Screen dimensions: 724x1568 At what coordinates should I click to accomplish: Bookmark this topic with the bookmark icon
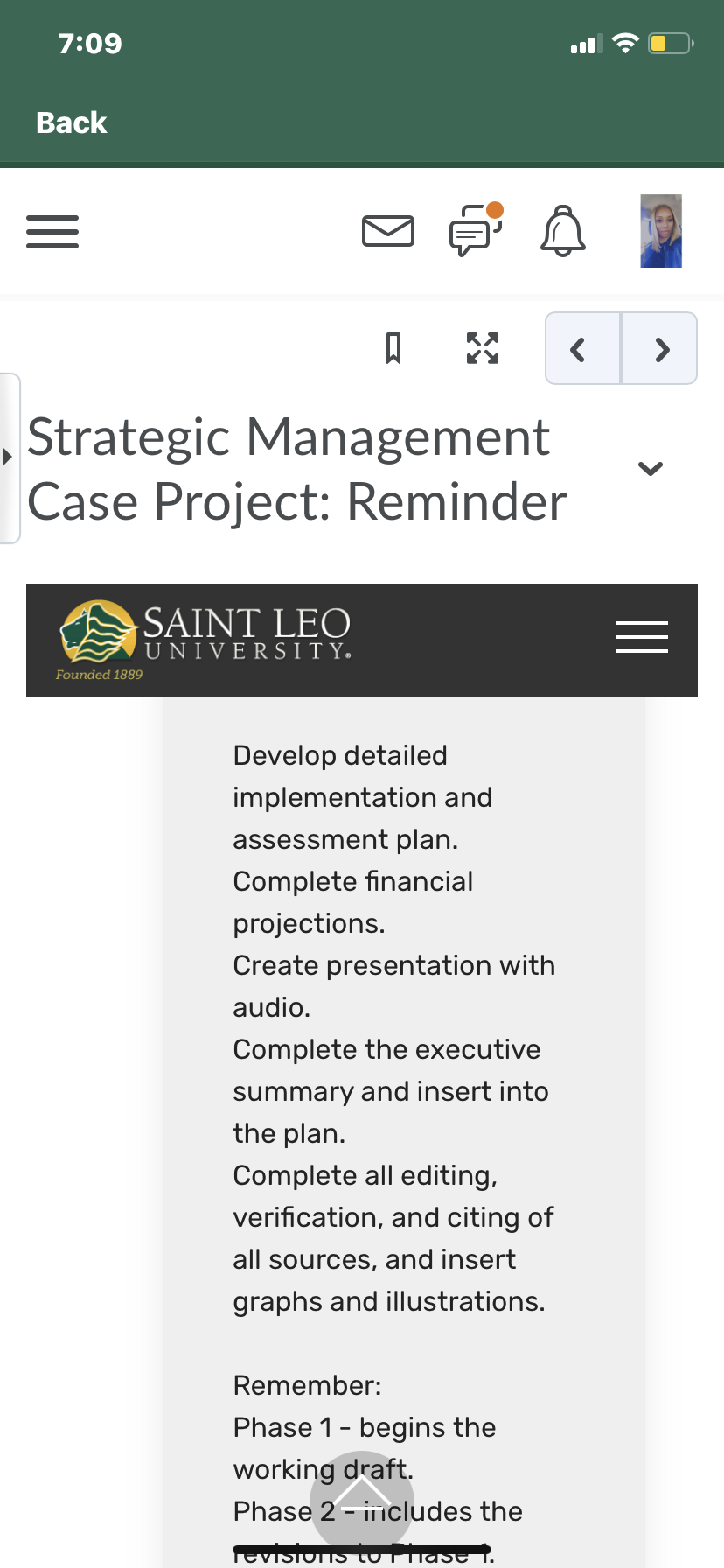tap(393, 348)
